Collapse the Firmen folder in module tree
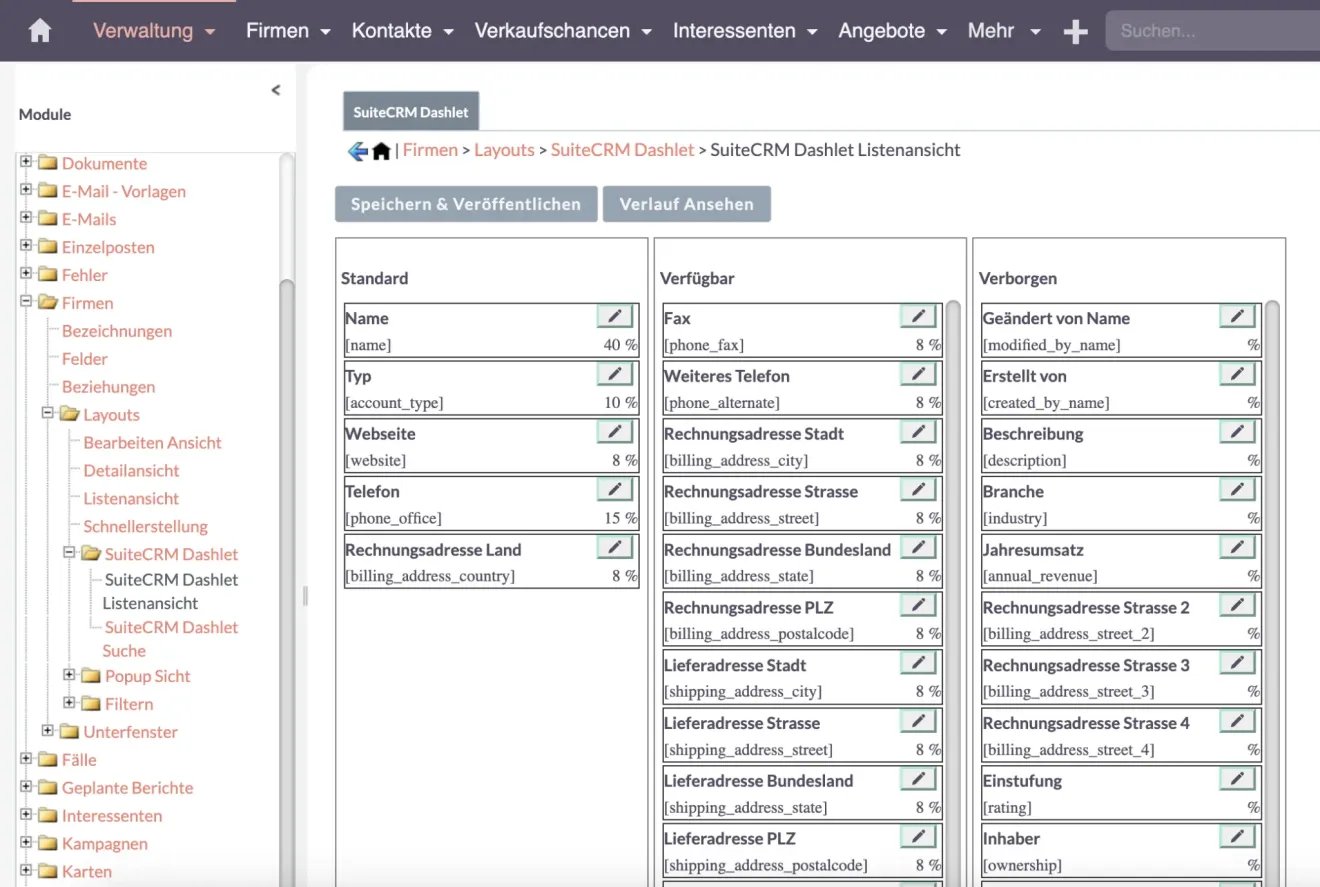This screenshot has height=887, width=1320. click(27, 302)
